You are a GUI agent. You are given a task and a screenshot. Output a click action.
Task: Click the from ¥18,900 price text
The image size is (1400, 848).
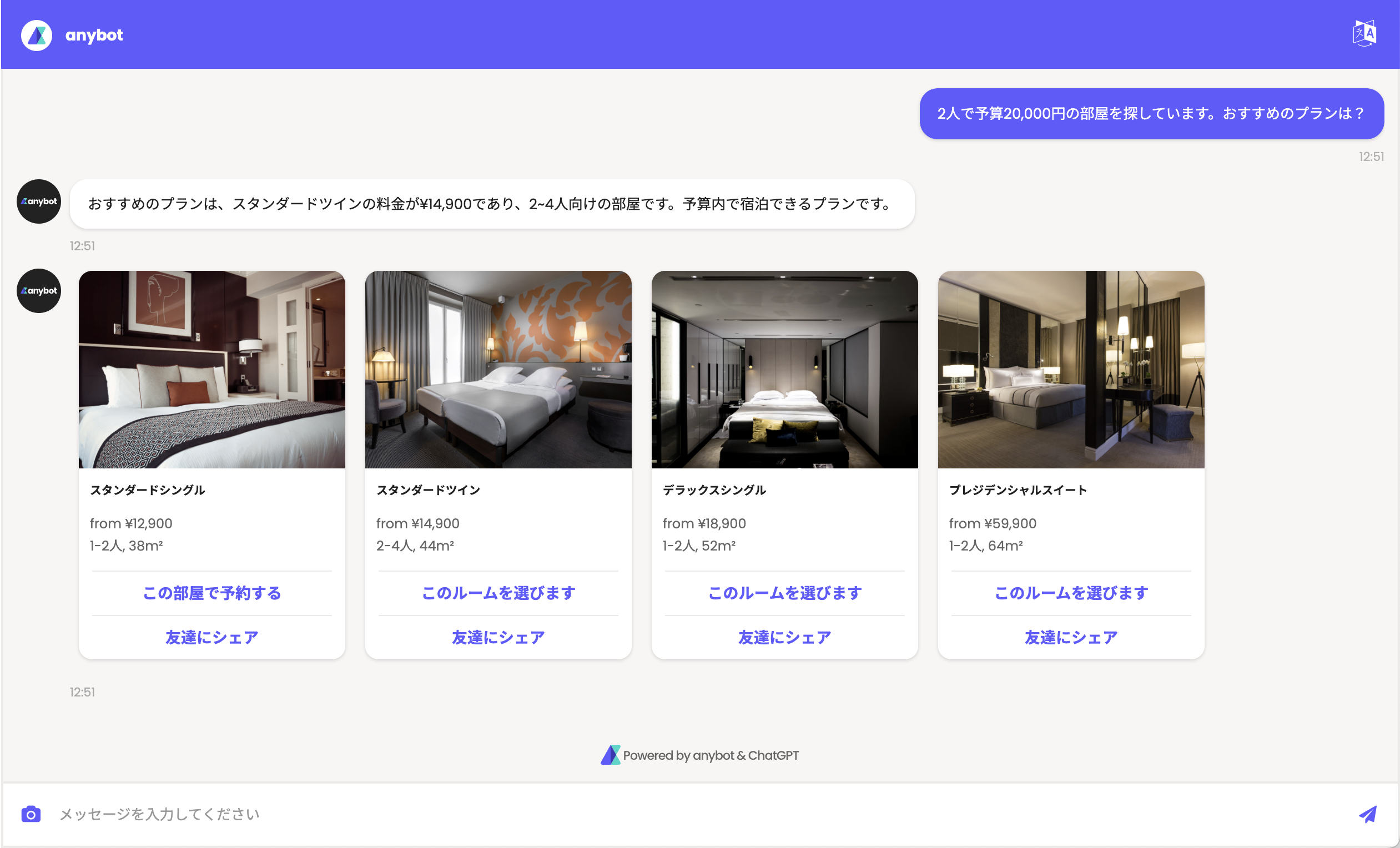tap(704, 523)
